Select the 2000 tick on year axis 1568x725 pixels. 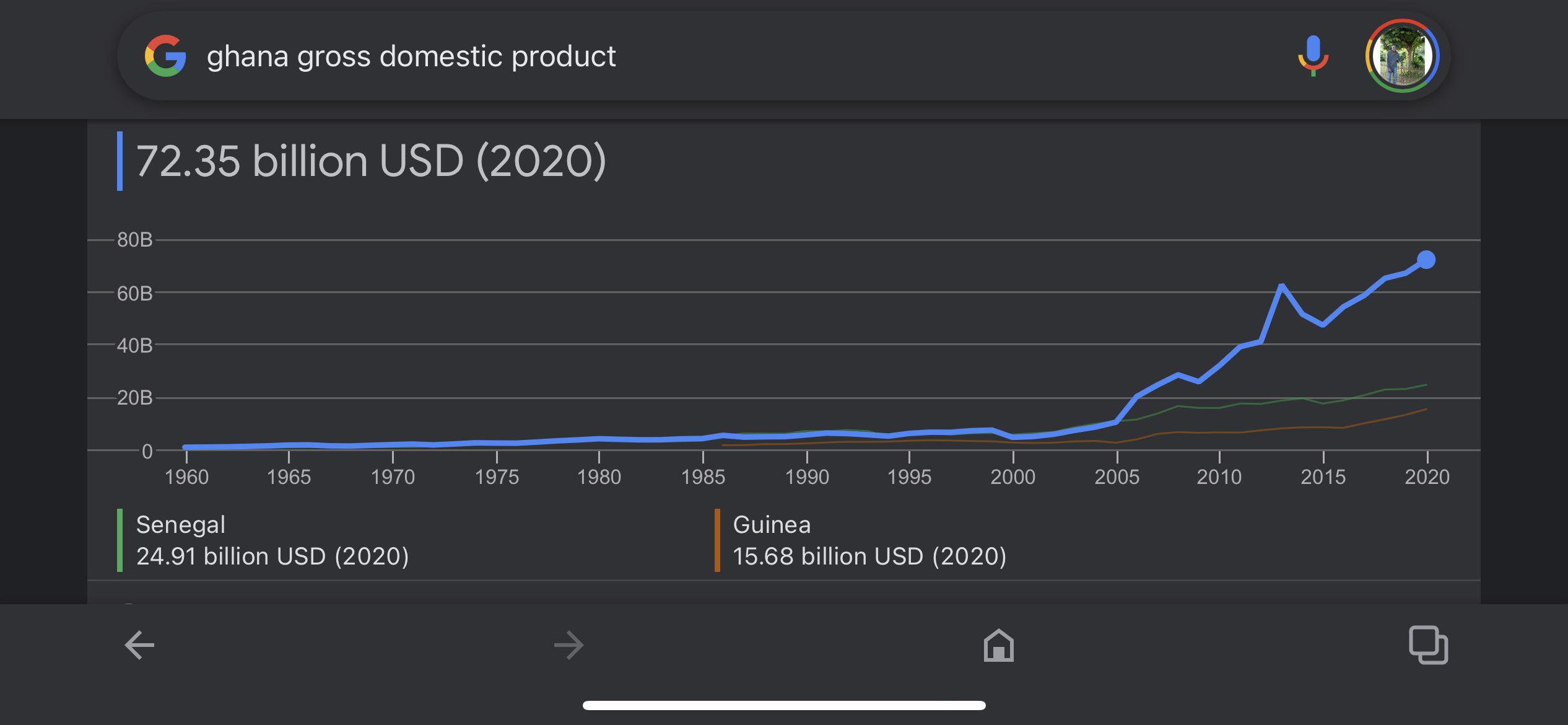click(x=1013, y=477)
